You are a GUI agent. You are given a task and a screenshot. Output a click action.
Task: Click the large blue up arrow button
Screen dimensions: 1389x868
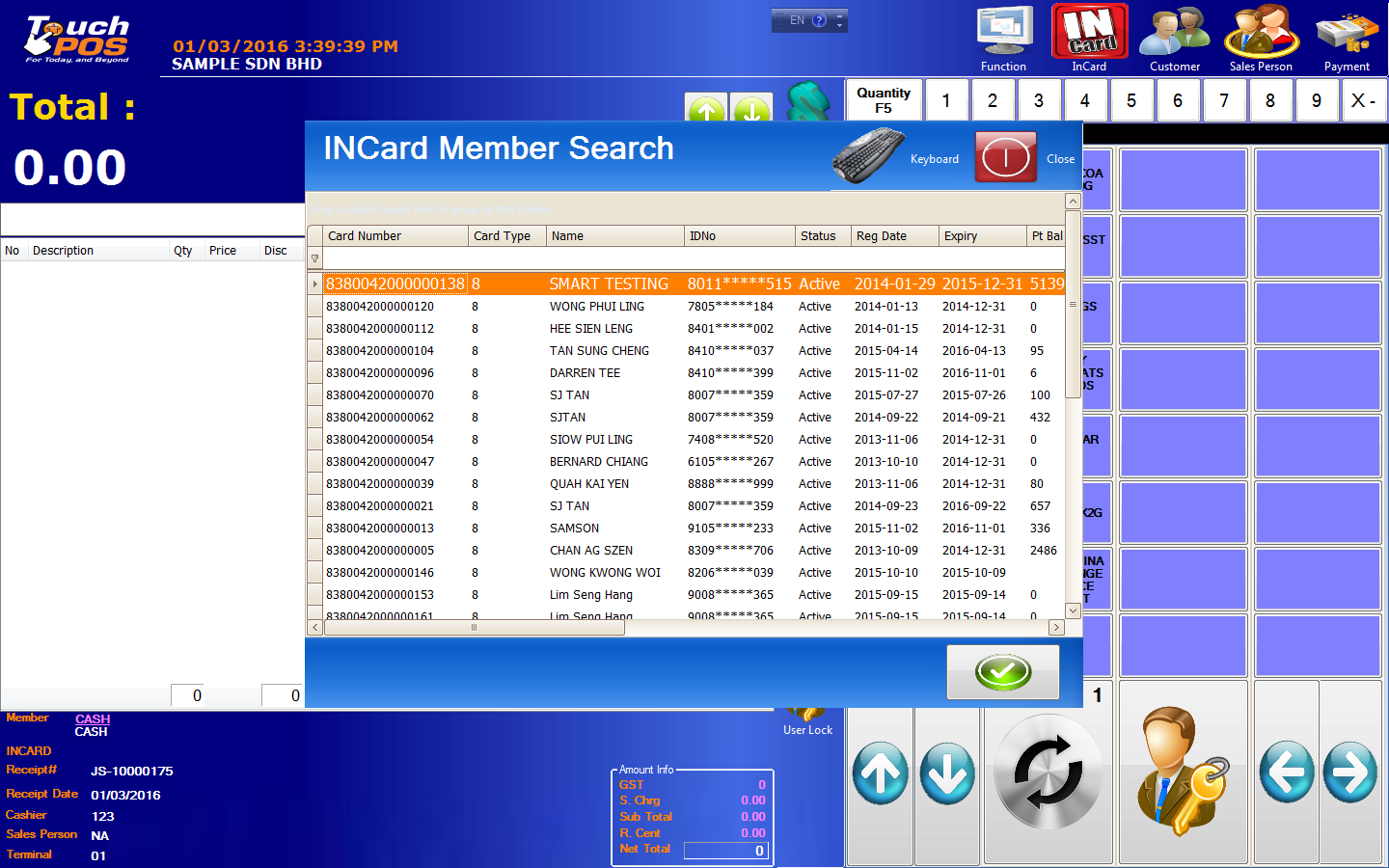880,773
